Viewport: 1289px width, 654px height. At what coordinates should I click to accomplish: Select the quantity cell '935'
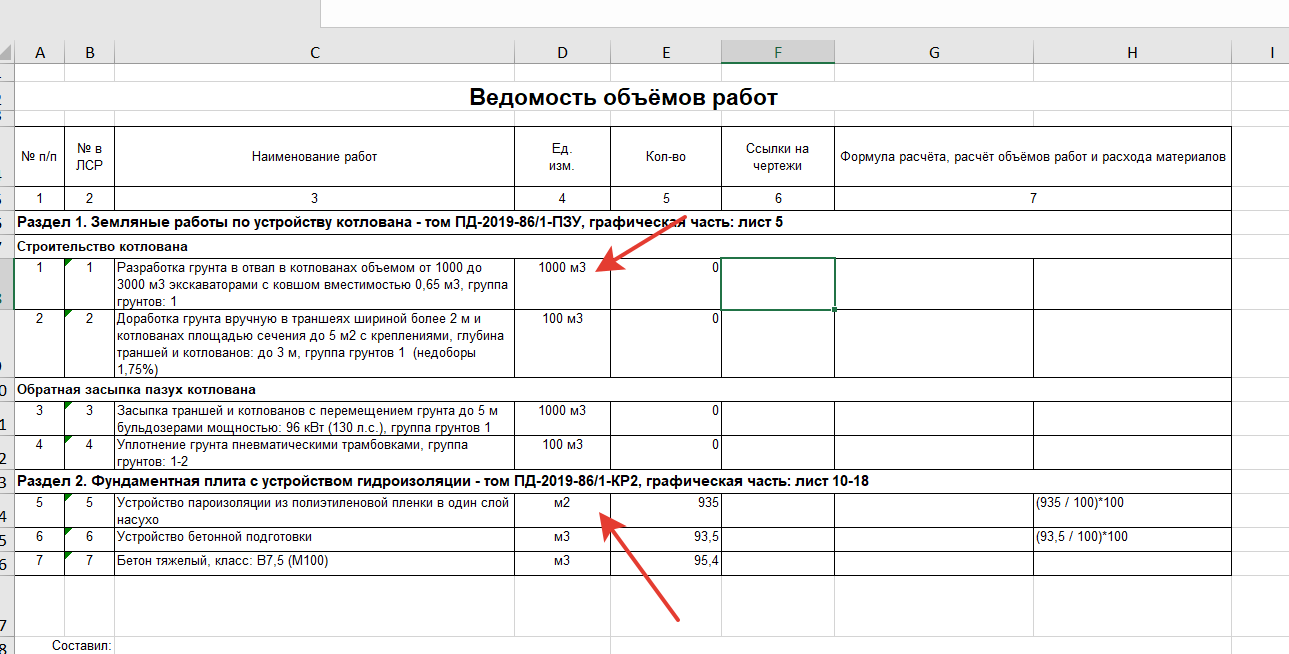click(x=666, y=511)
